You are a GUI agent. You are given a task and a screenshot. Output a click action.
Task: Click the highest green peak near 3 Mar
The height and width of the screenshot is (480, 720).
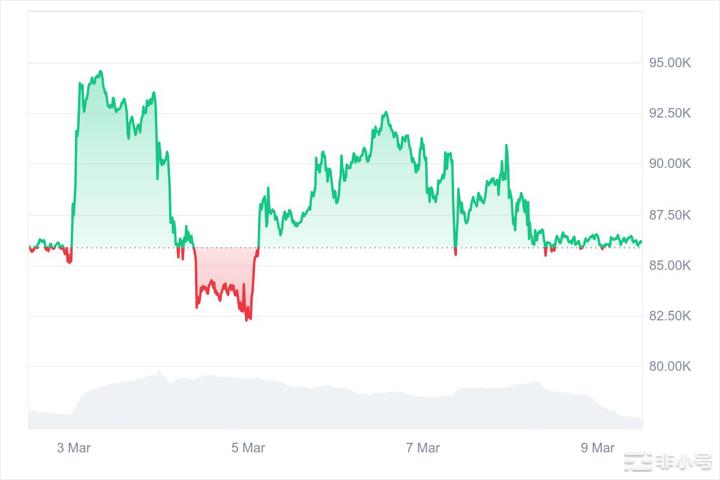point(100,72)
